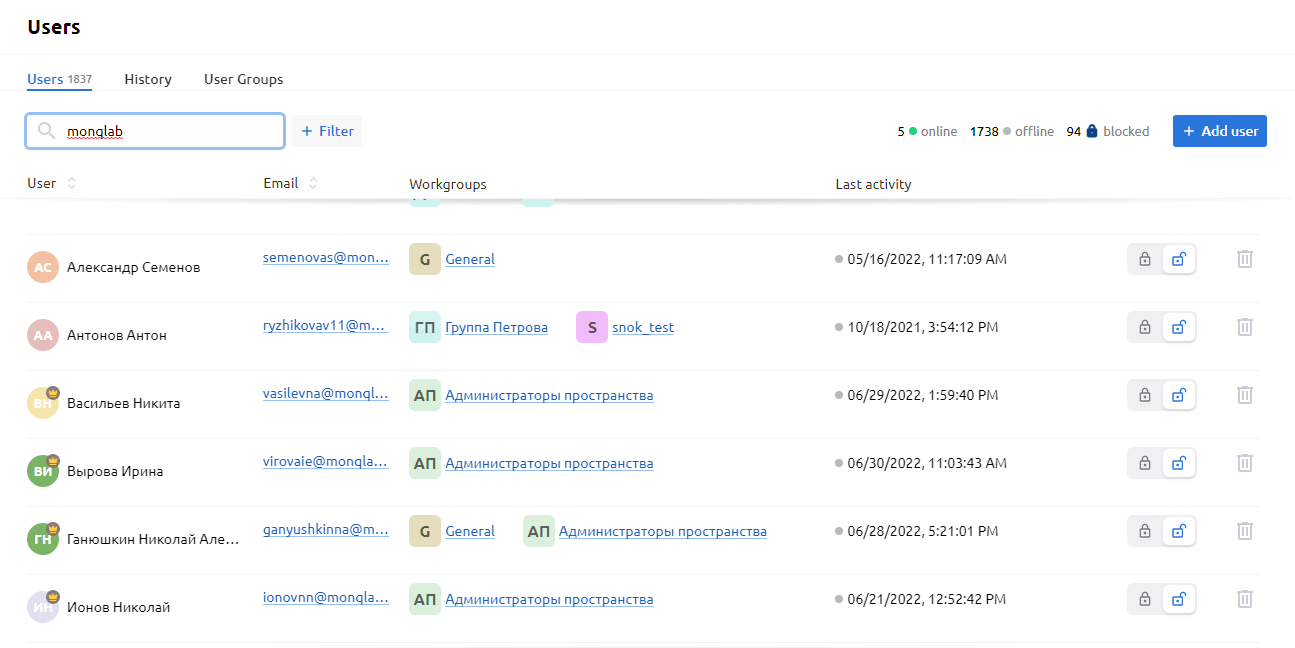This screenshot has height=648, width=1295.
Task: Open the Filter options
Action: point(327,131)
